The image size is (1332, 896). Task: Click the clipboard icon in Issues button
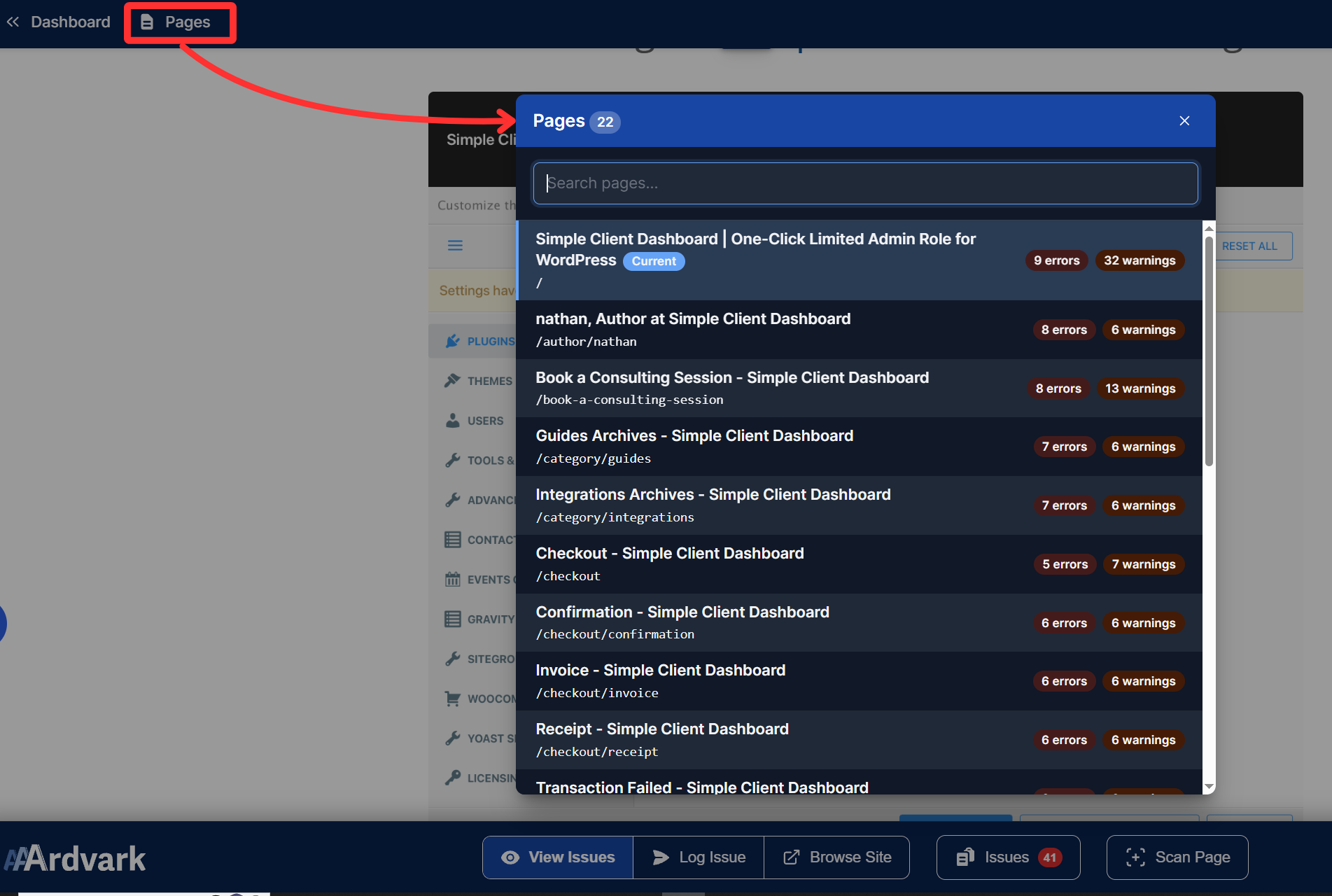(x=965, y=857)
